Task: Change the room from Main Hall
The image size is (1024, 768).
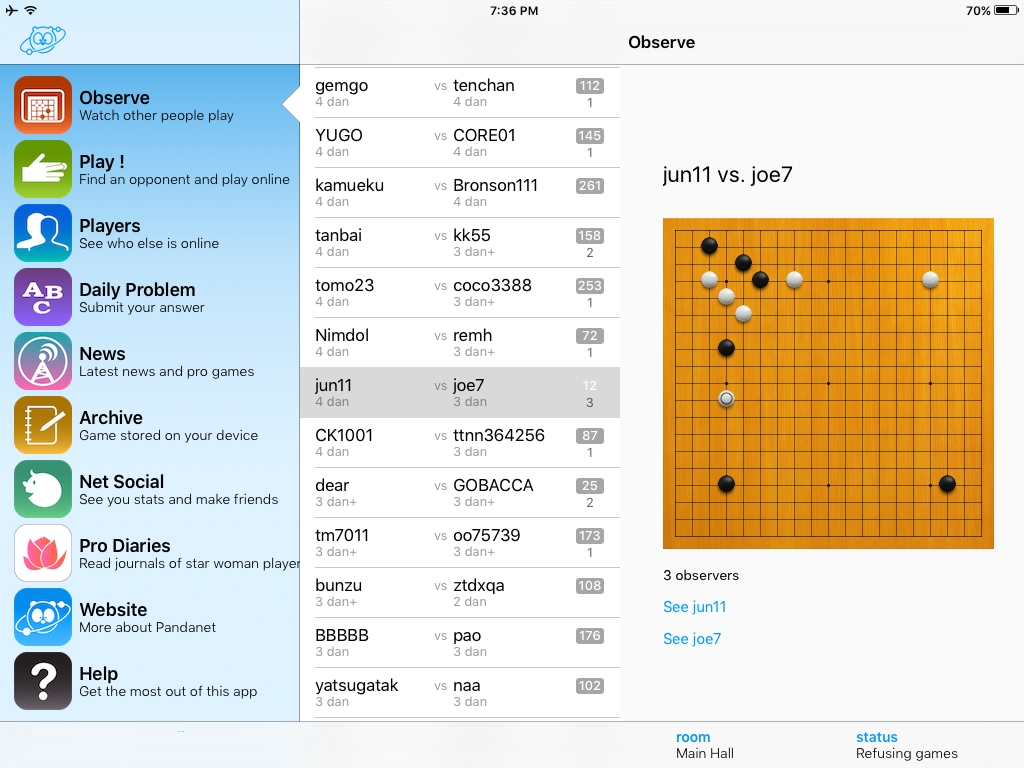Action: point(704,745)
